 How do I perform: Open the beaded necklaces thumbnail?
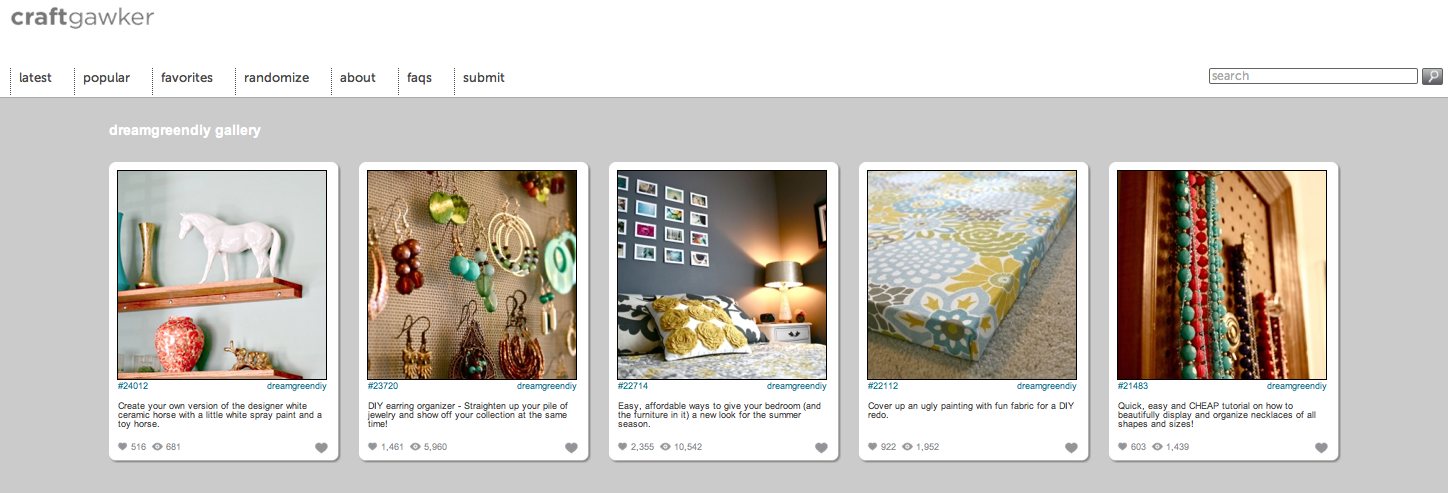point(1222,274)
